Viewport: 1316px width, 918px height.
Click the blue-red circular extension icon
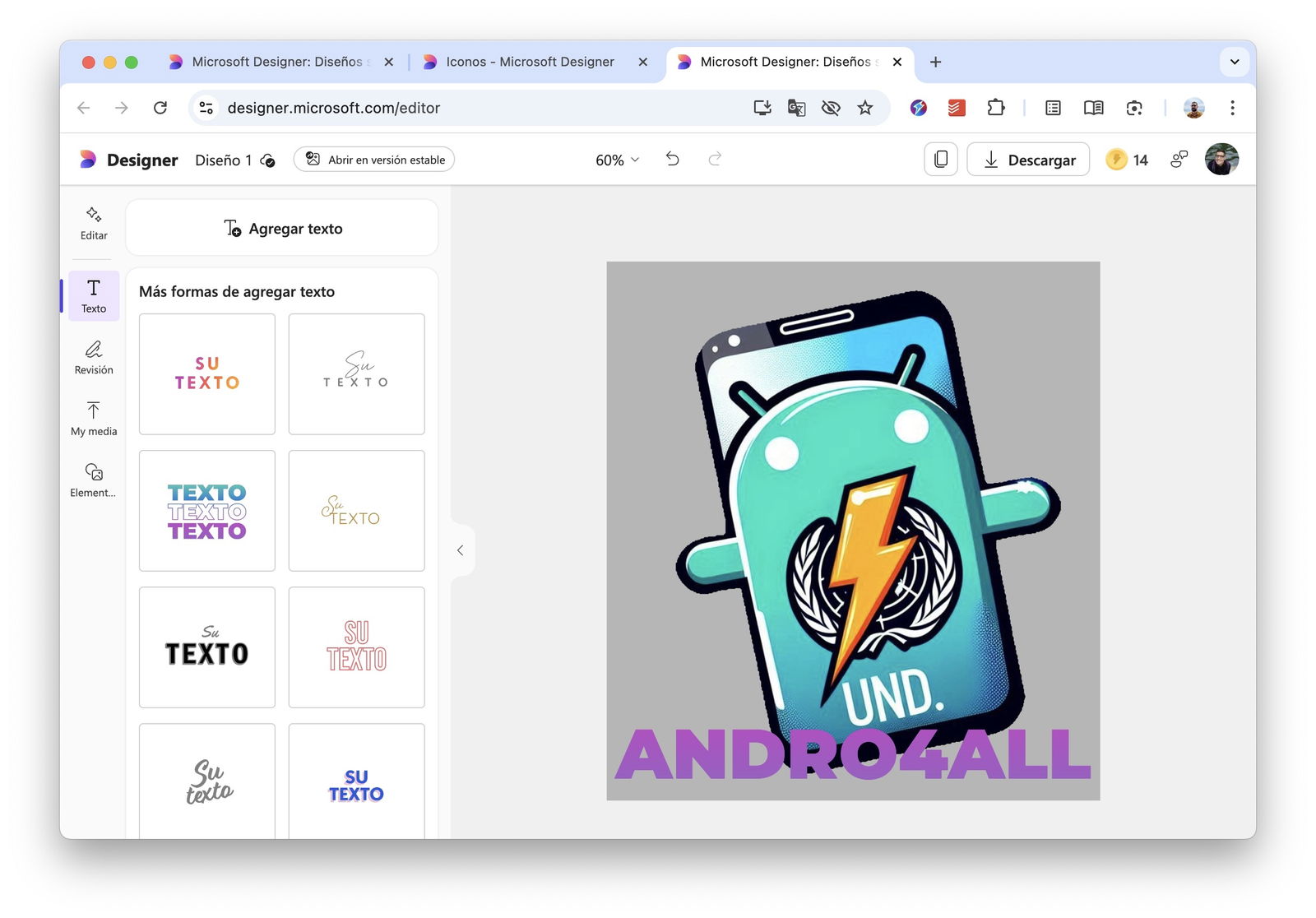(x=919, y=108)
